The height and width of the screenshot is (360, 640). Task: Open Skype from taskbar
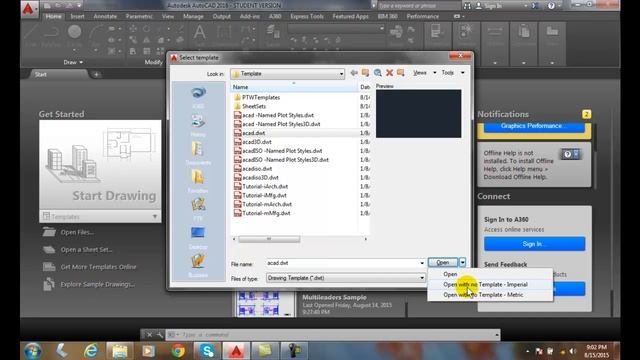point(207,351)
